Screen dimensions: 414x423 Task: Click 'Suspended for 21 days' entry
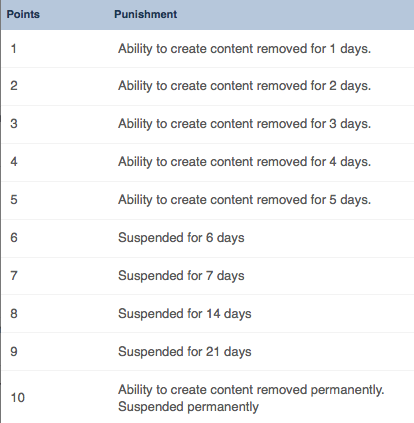coord(185,352)
